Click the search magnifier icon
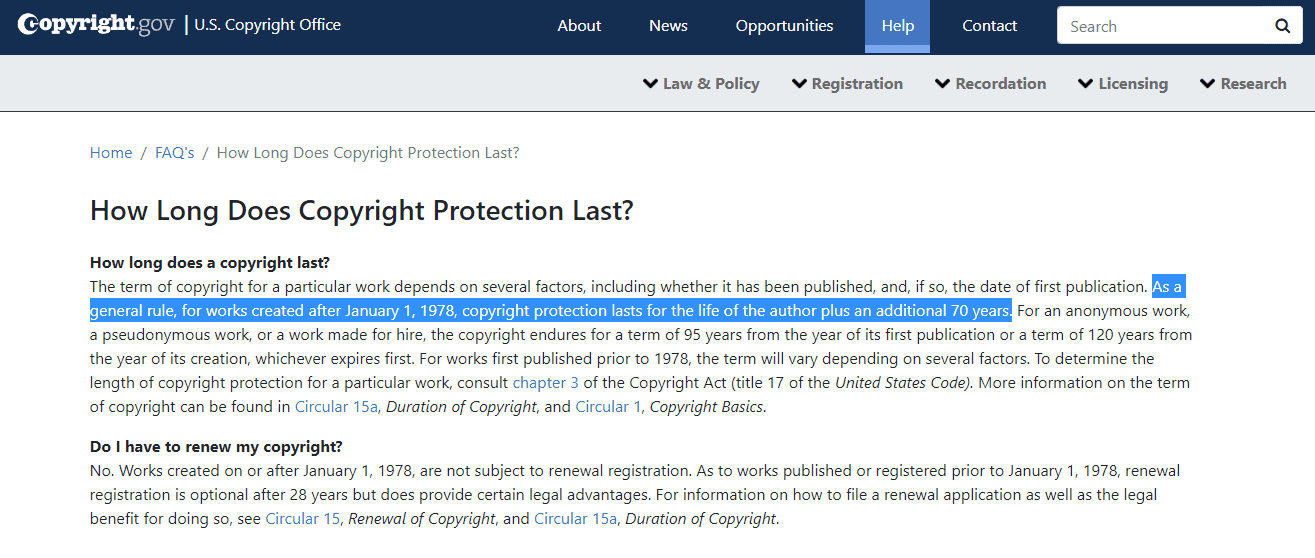The width and height of the screenshot is (1315, 558). 1282,26
